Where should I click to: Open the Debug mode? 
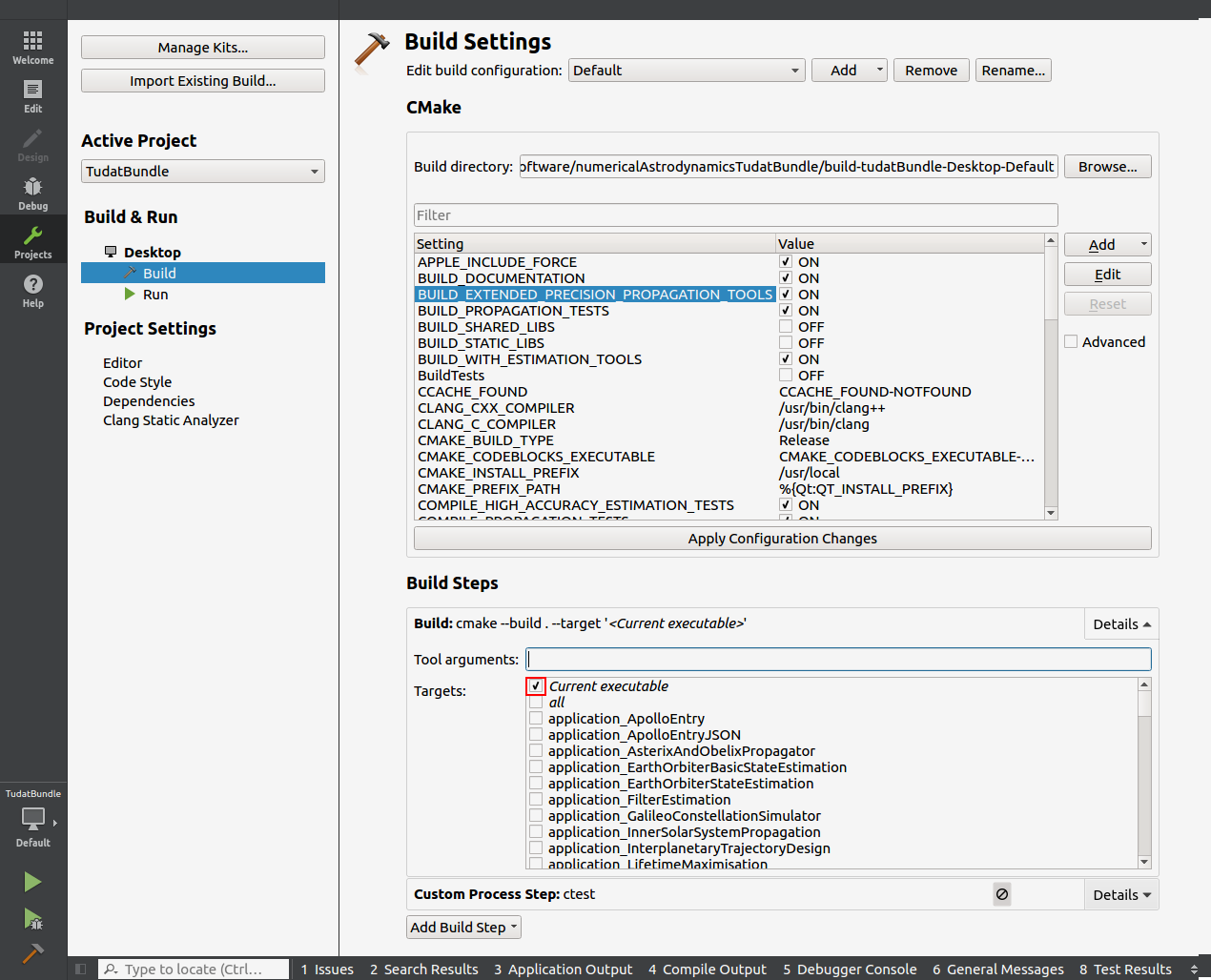coord(32,194)
